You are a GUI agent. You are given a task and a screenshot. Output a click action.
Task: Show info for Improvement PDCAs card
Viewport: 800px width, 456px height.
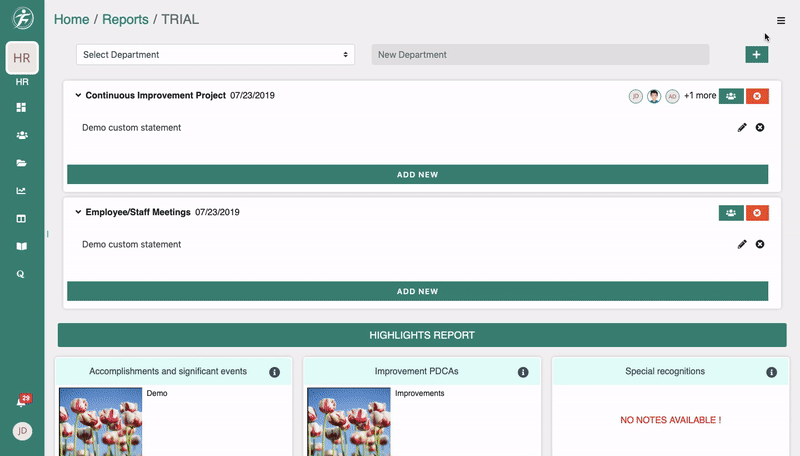[523, 372]
